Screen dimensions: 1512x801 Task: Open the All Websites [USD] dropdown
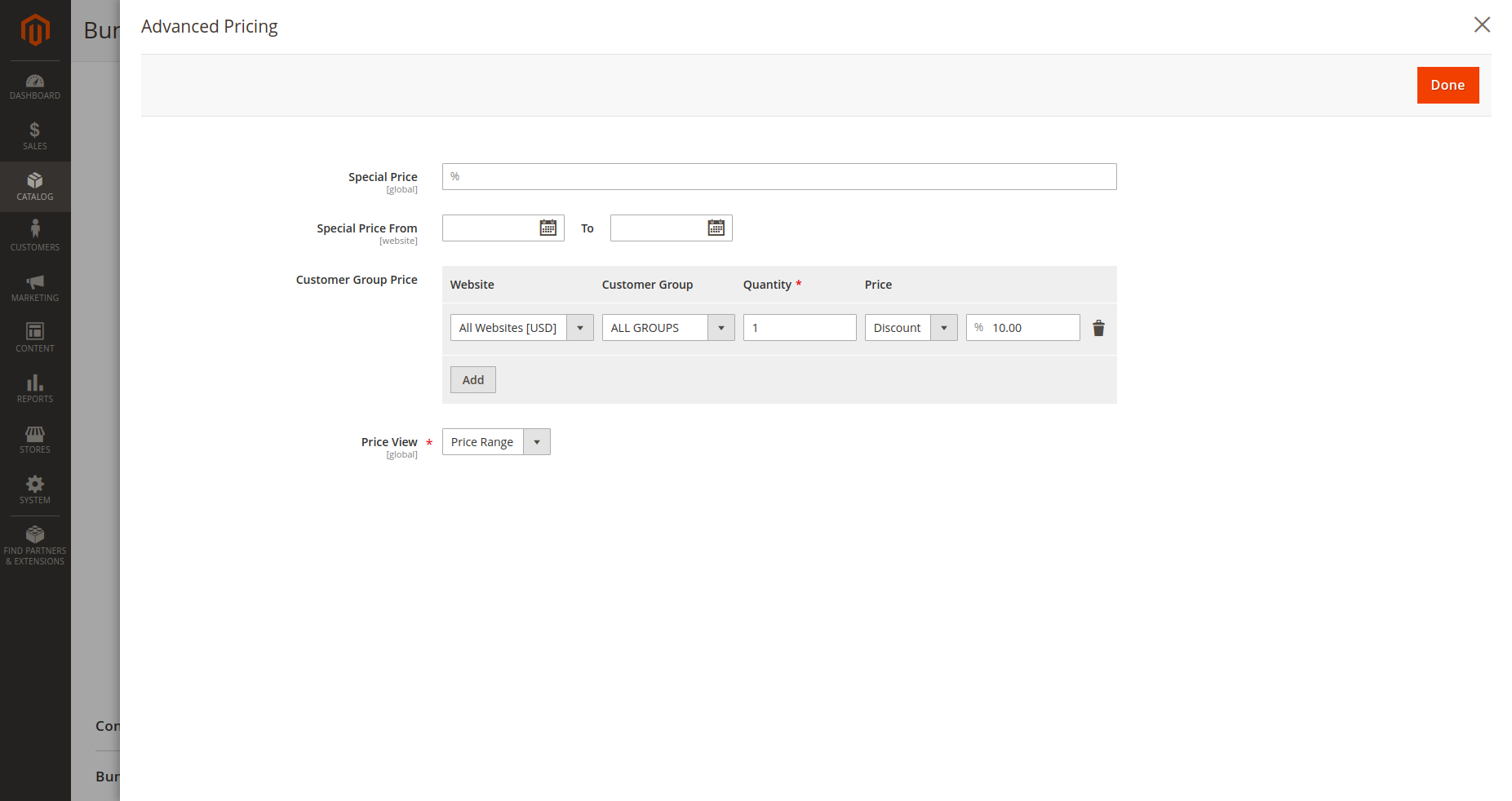click(522, 328)
